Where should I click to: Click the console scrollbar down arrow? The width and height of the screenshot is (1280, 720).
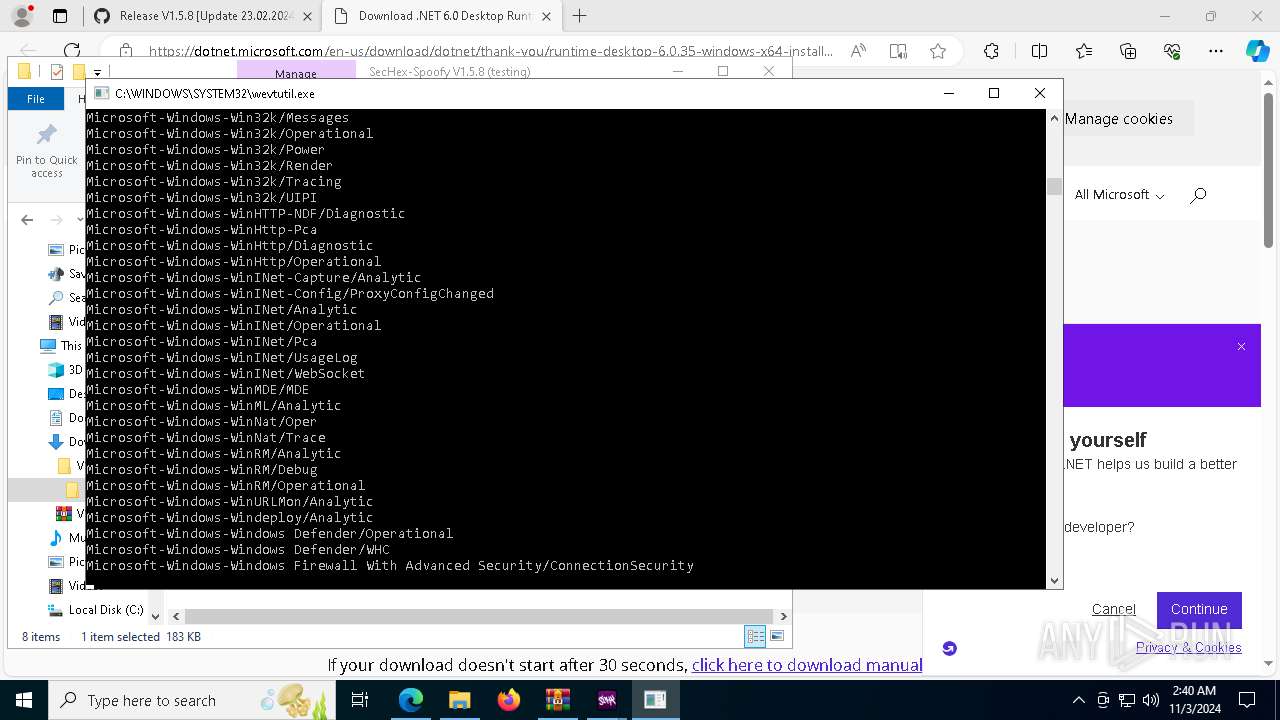(1054, 580)
